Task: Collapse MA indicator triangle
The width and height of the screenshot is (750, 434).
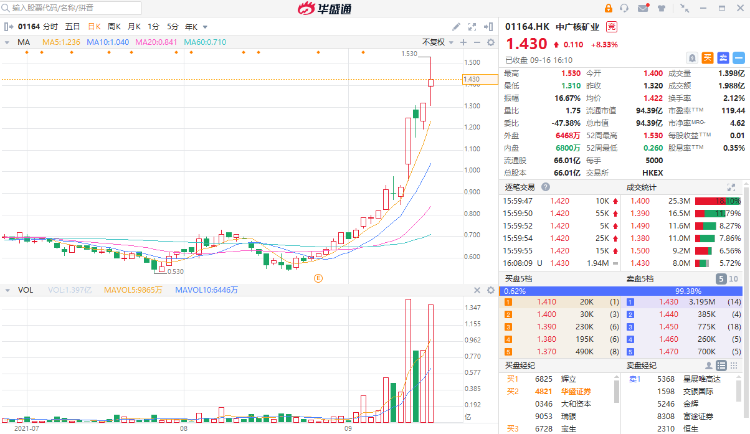Action: (7, 42)
